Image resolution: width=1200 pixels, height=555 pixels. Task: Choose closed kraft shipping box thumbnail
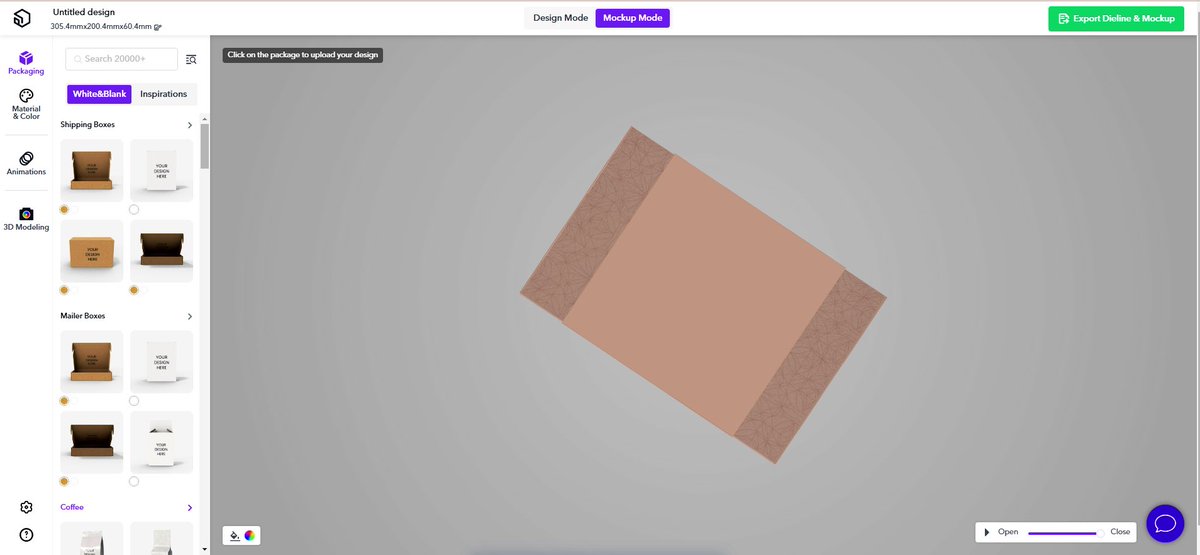click(x=92, y=251)
